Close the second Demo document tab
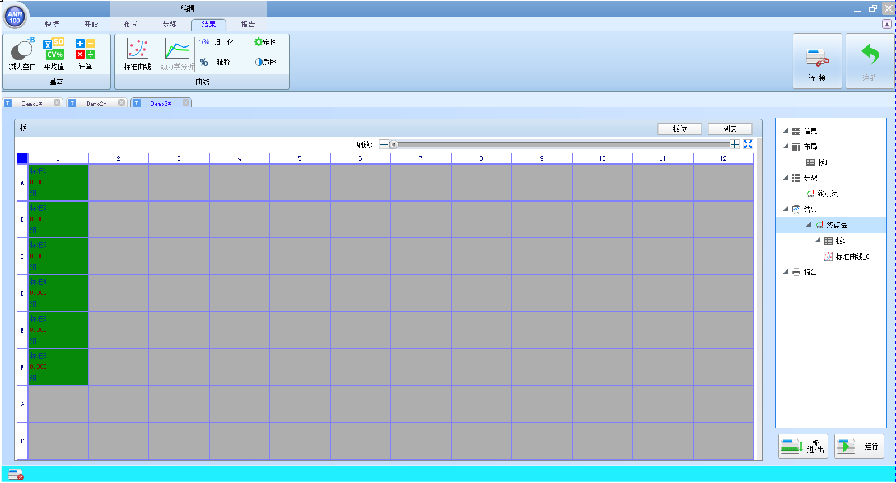Viewport: 896px width, 483px height. point(121,103)
